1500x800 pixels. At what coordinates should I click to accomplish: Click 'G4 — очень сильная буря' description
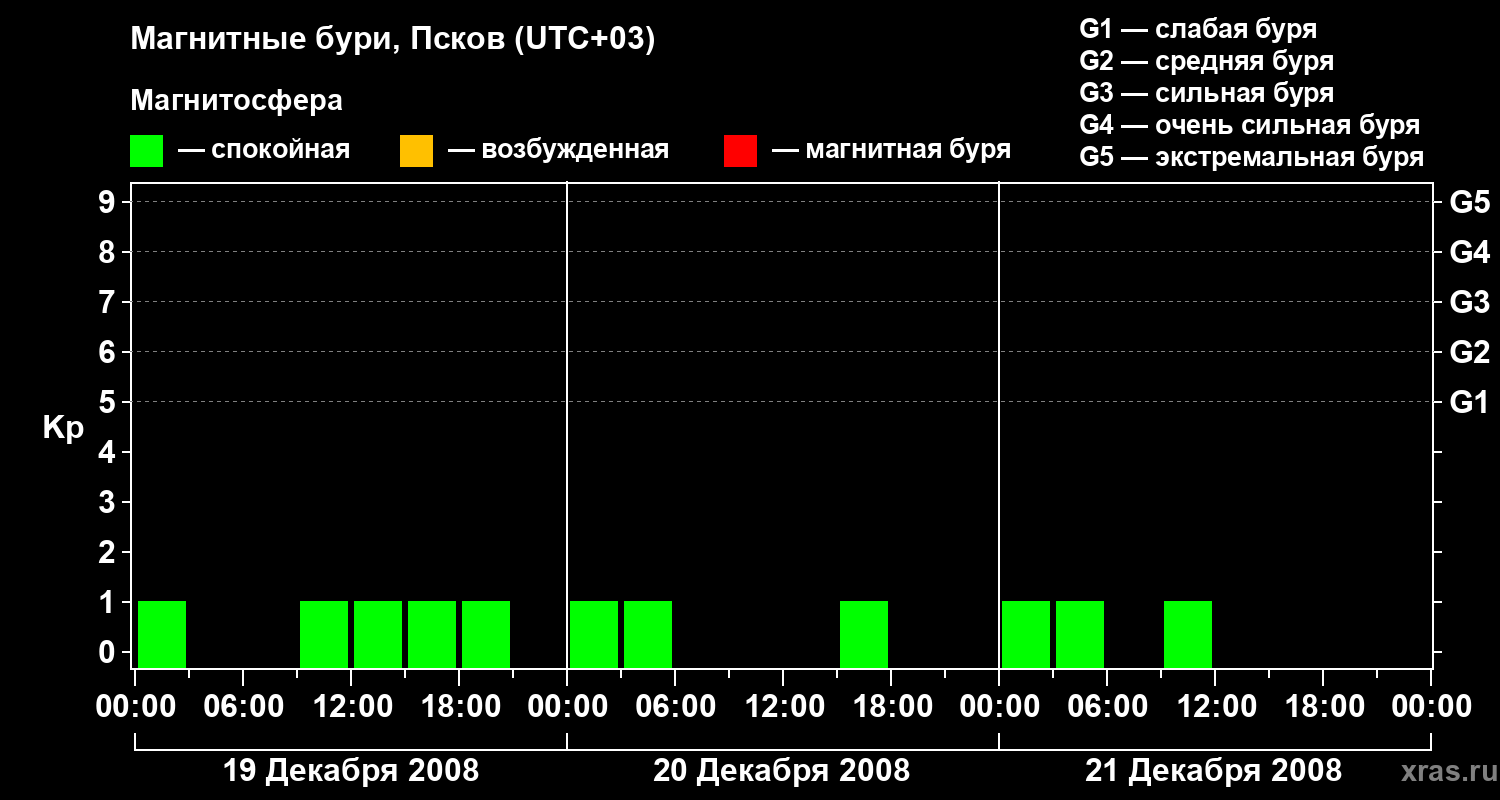pos(1249,125)
